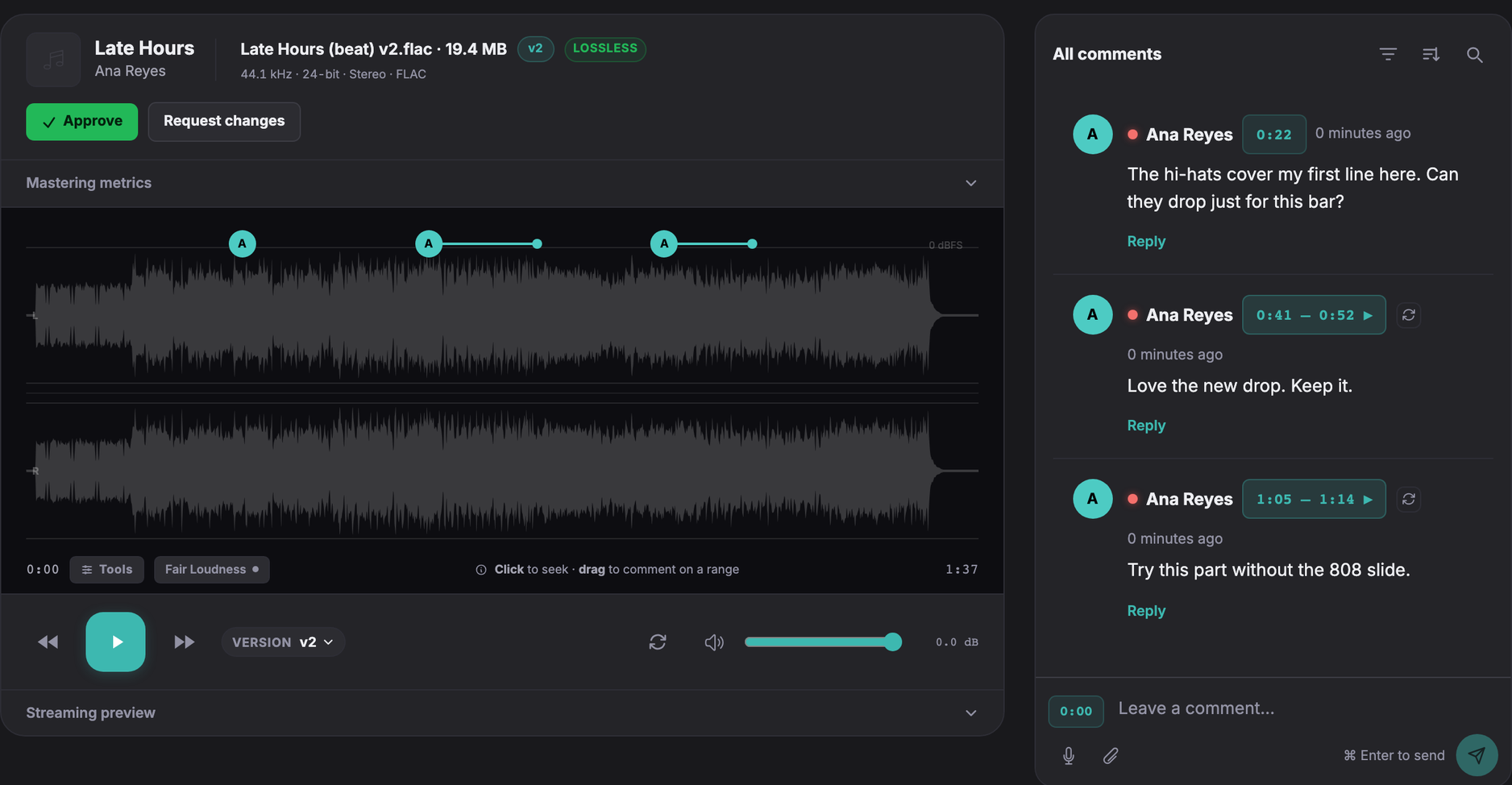The width and height of the screenshot is (1512, 785).
Task: Click the 0:00 timestamp chip by comment box
Action: coord(1076,711)
